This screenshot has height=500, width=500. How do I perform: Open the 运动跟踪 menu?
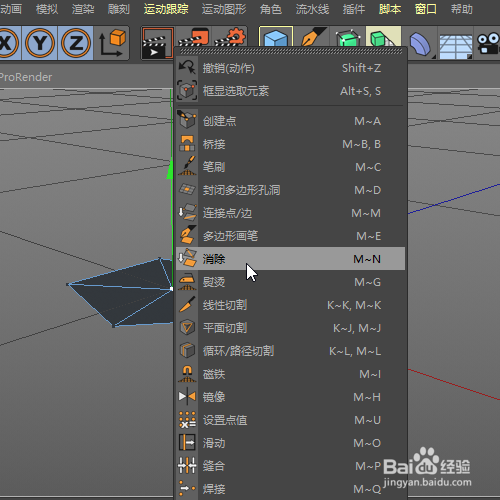(x=166, y=9)
